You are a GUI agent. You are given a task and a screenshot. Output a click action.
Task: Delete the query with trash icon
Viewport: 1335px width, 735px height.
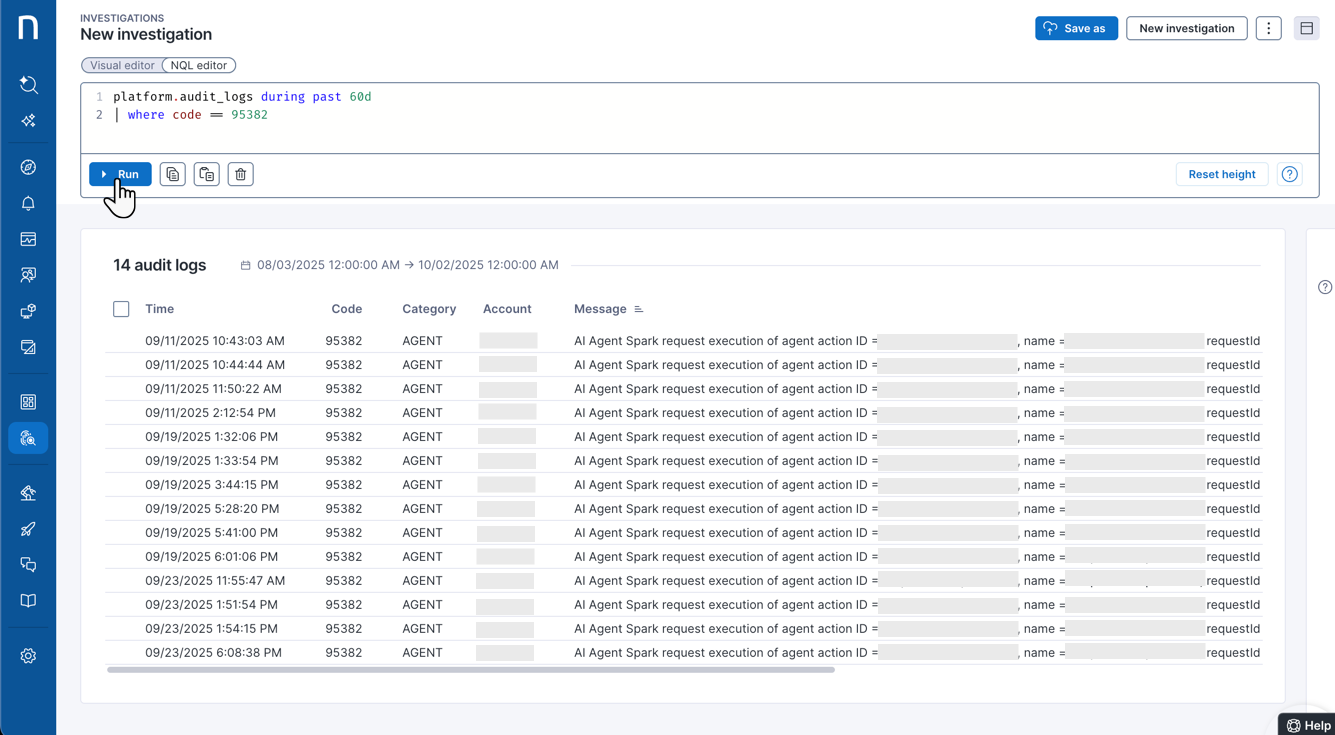click(x=241, y=174)
